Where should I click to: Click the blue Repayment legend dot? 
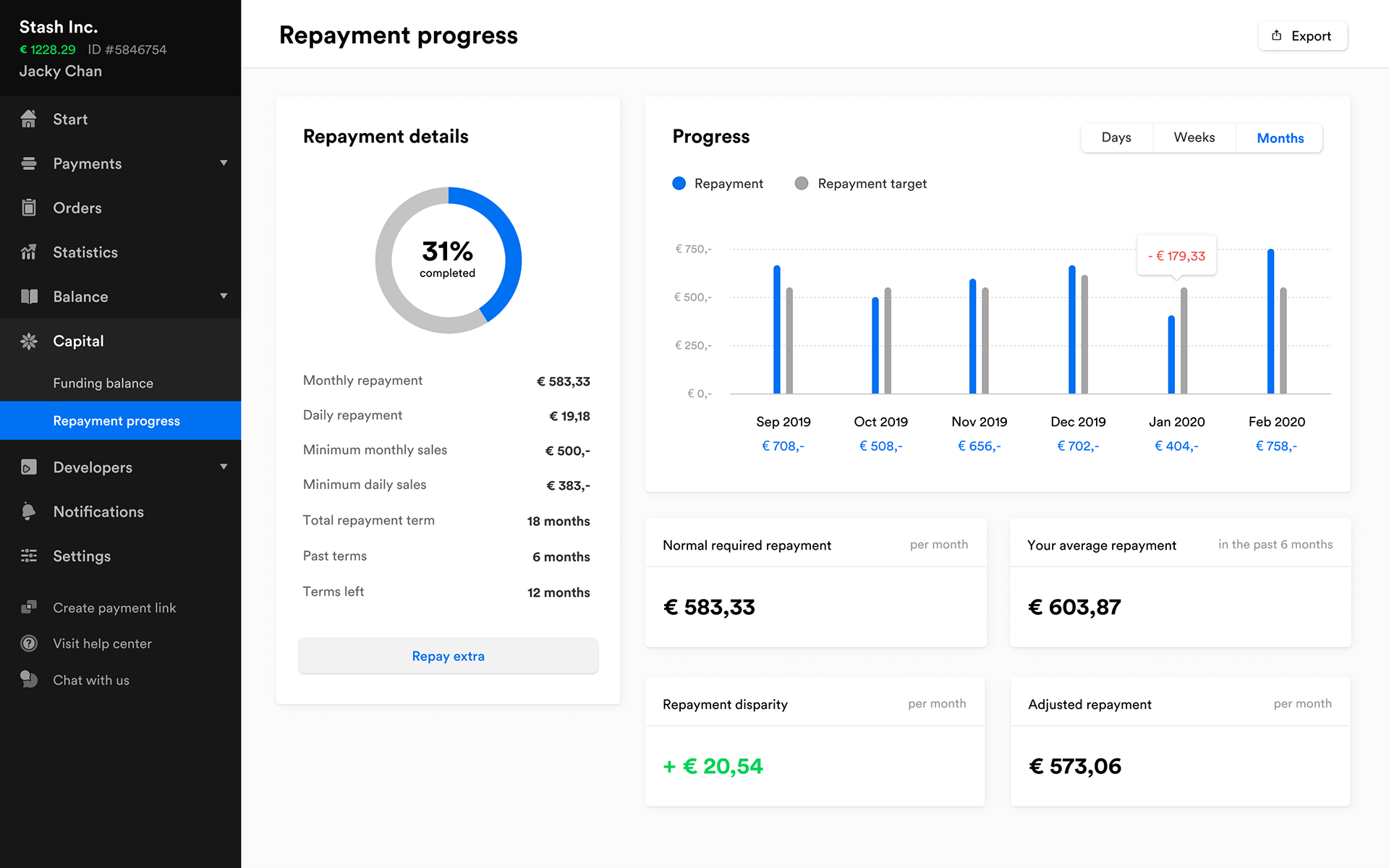click(679, 184)
